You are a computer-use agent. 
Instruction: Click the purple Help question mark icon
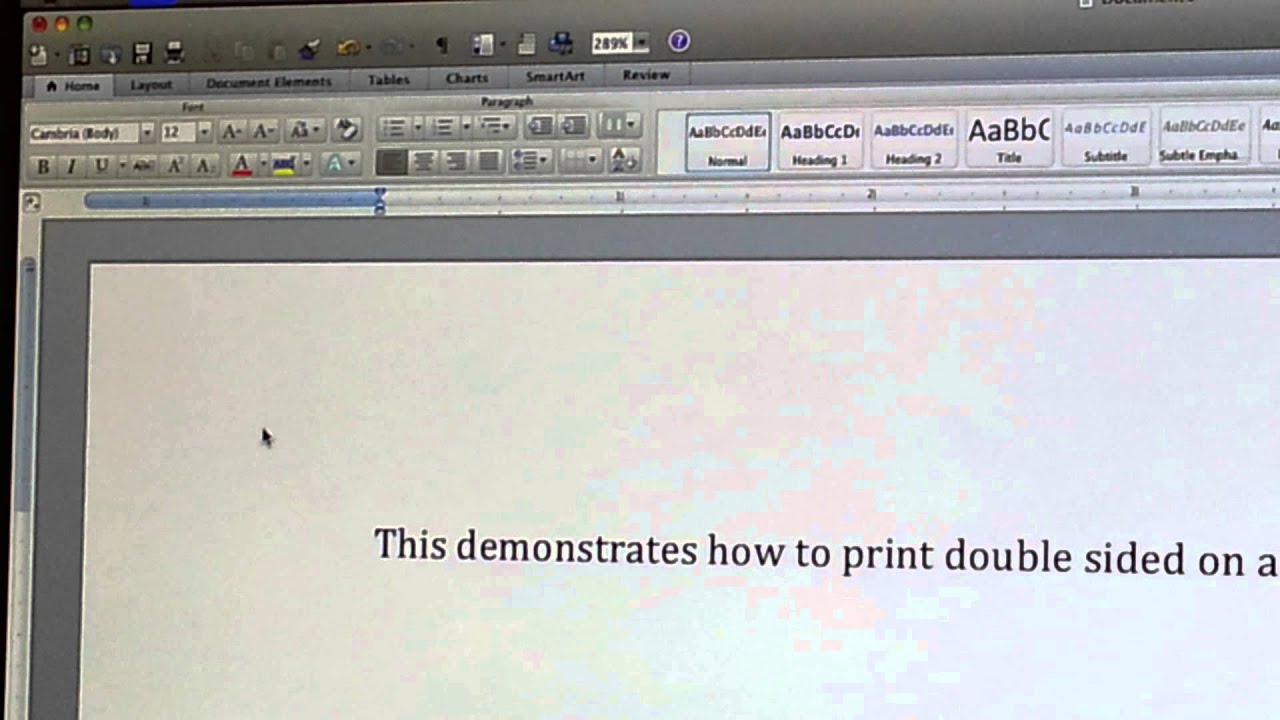tap(679, 41)
